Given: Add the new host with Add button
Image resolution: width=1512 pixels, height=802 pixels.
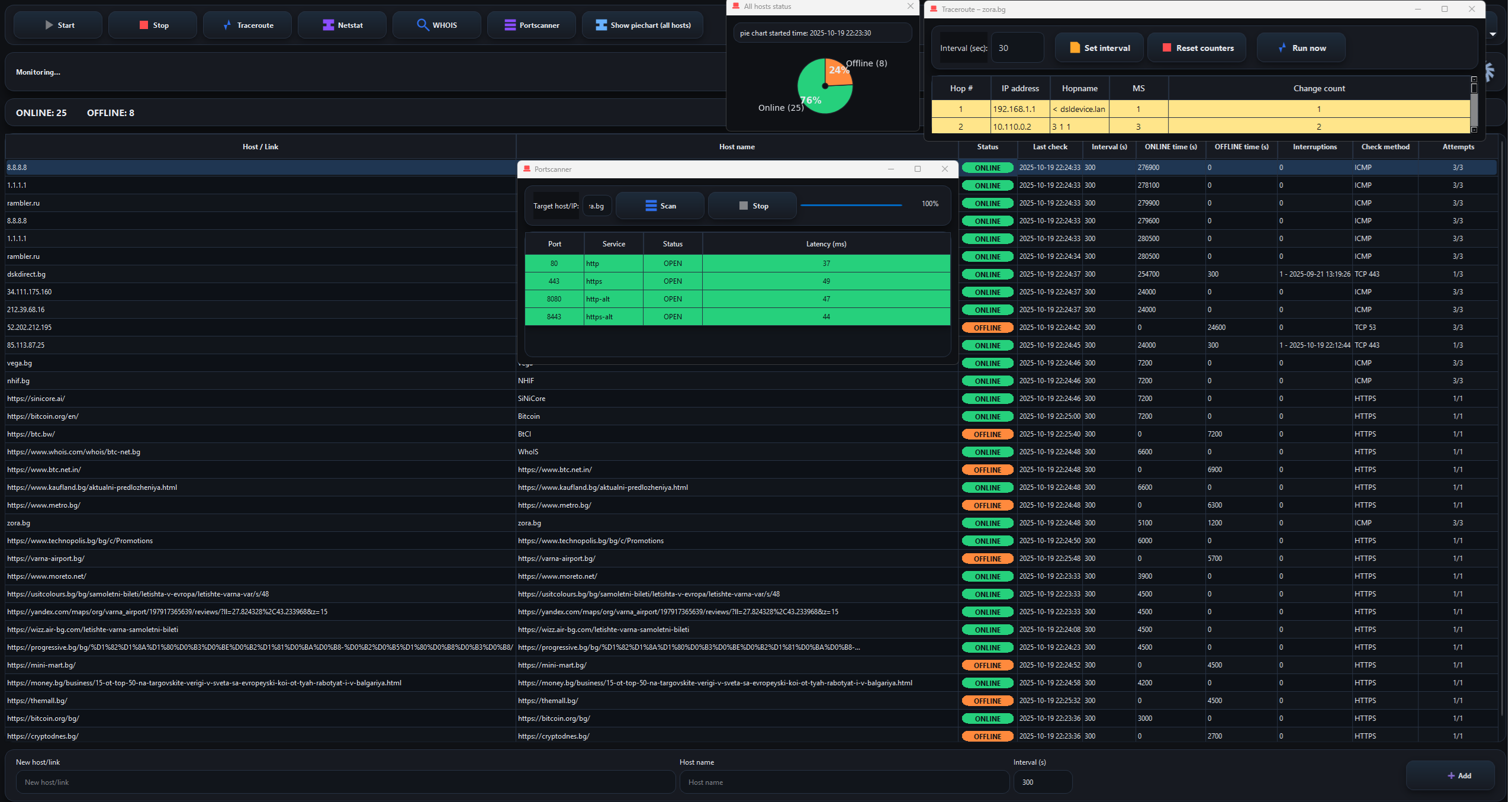Looking at the screenshot, I should [1449, 775].
